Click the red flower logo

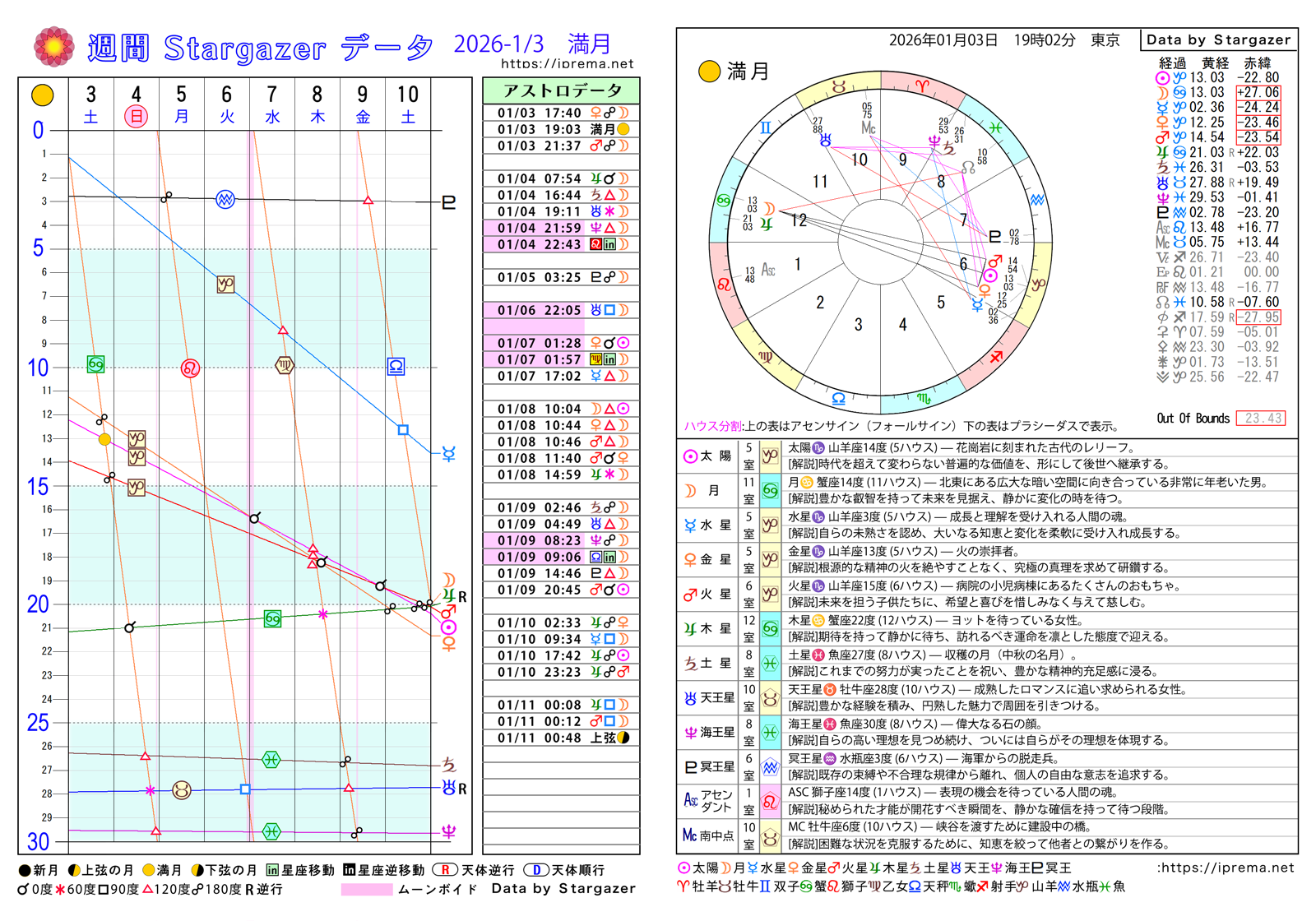tap(53, 47)
